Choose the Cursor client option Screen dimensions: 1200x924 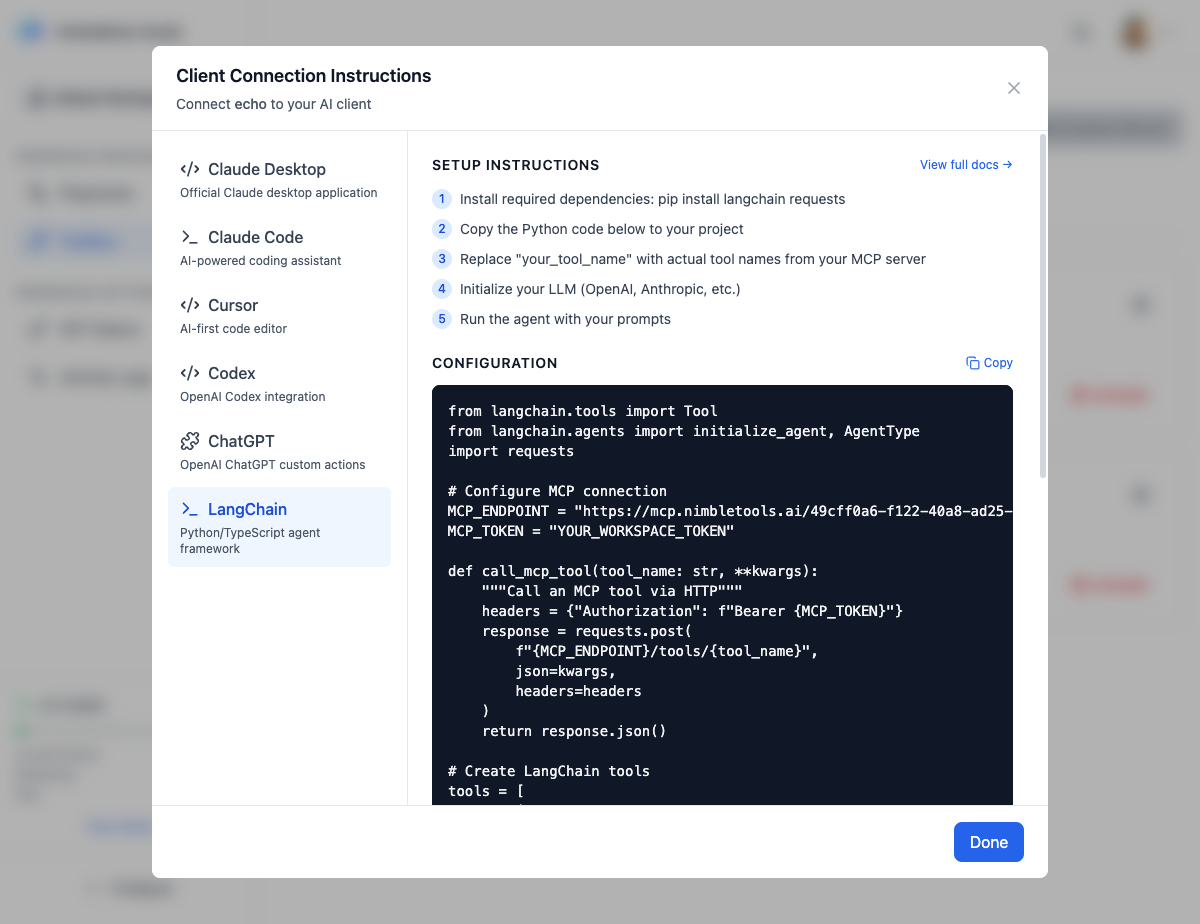pos(279,315)
